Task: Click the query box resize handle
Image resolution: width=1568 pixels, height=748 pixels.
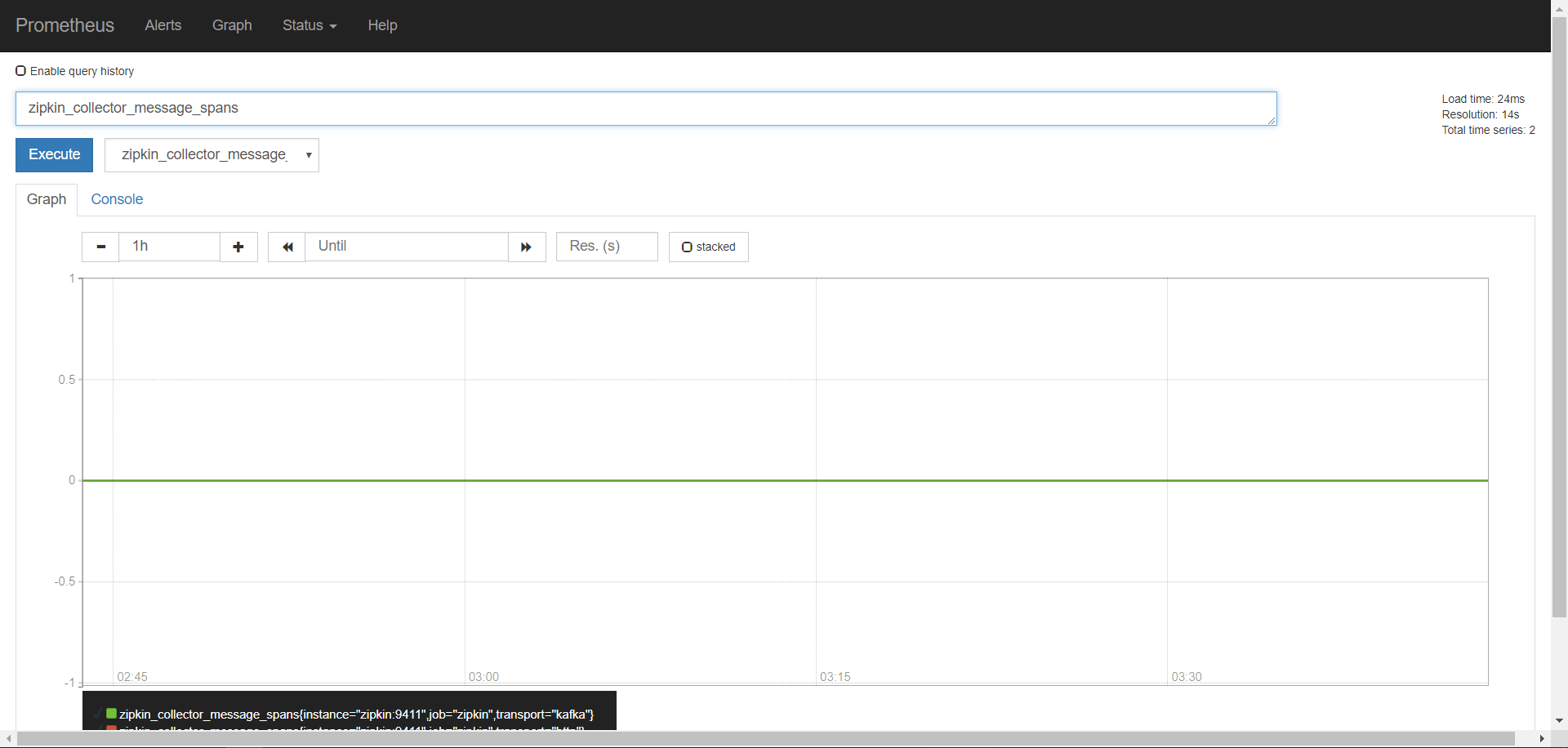Action: point(1272,120)
